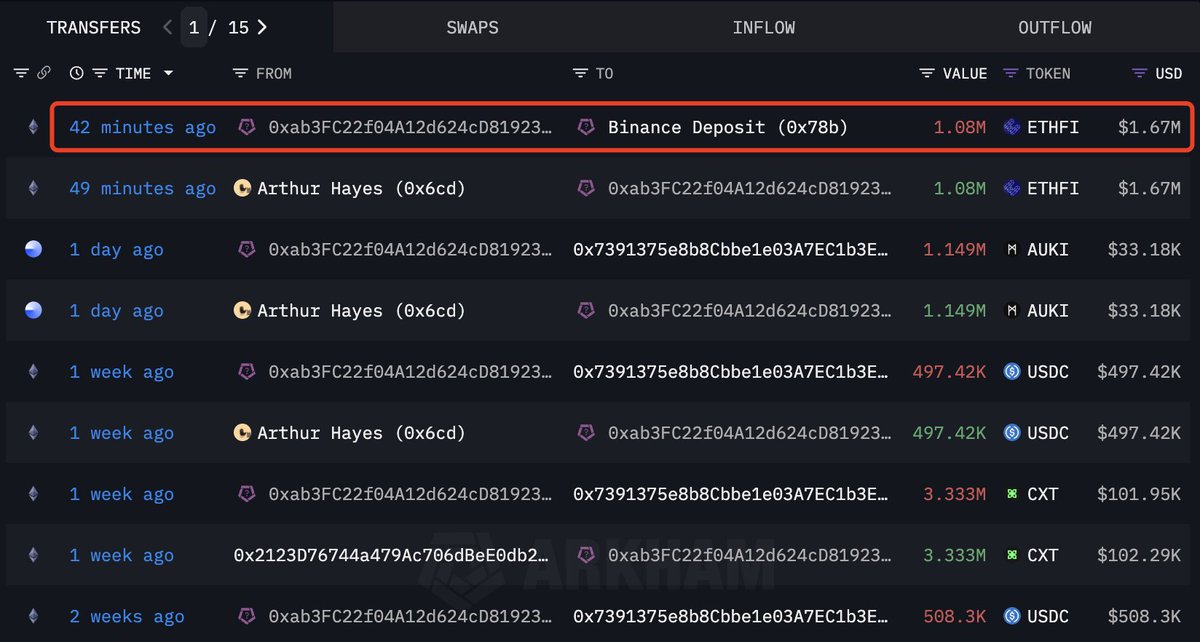Toggle the TIME sort arrow
The image size is (1200, 642).
coord(168,73)
